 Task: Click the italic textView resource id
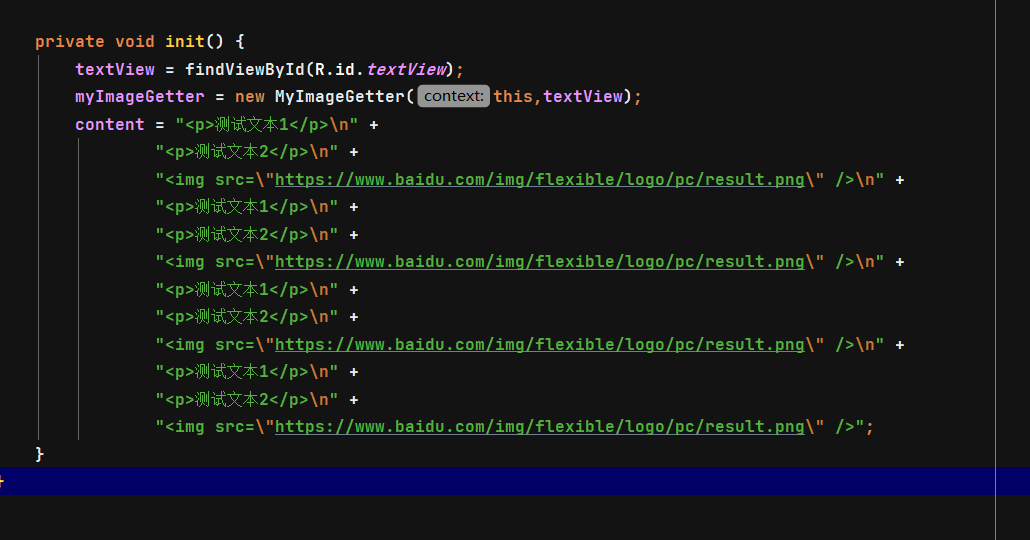point(405,70)
